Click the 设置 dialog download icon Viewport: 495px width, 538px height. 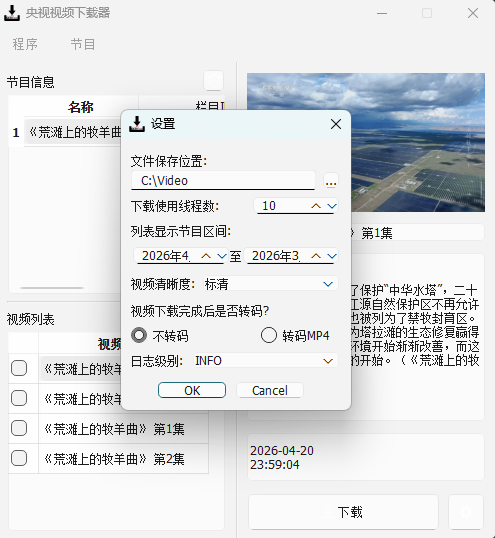click(137, 124)
